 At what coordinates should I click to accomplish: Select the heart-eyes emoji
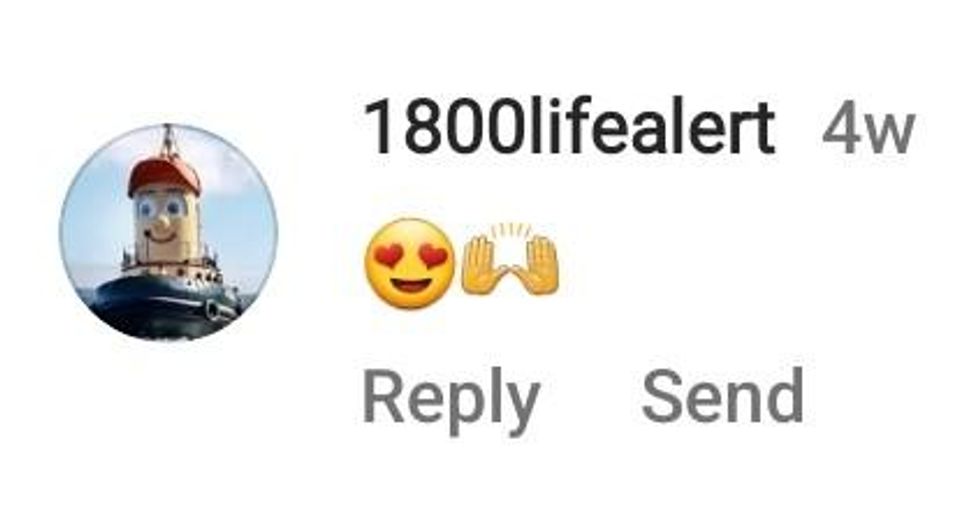coord(410,263)
